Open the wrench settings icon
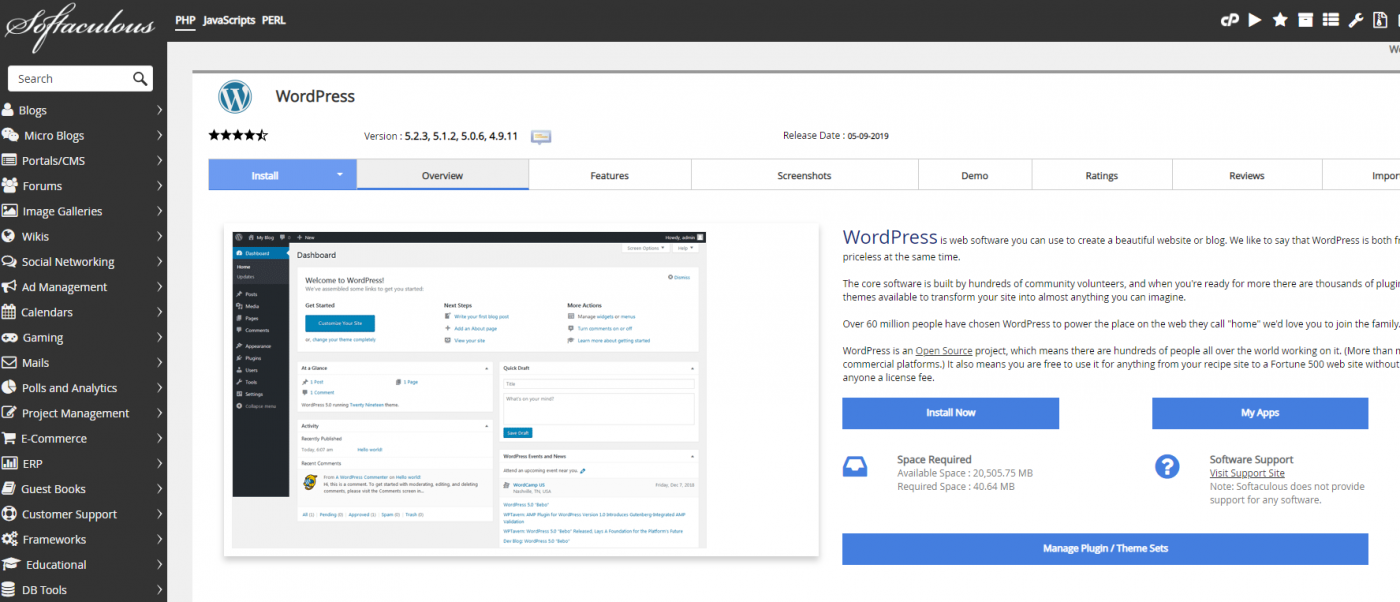Screen dimensions: 1400x602 click(1357, 20)
